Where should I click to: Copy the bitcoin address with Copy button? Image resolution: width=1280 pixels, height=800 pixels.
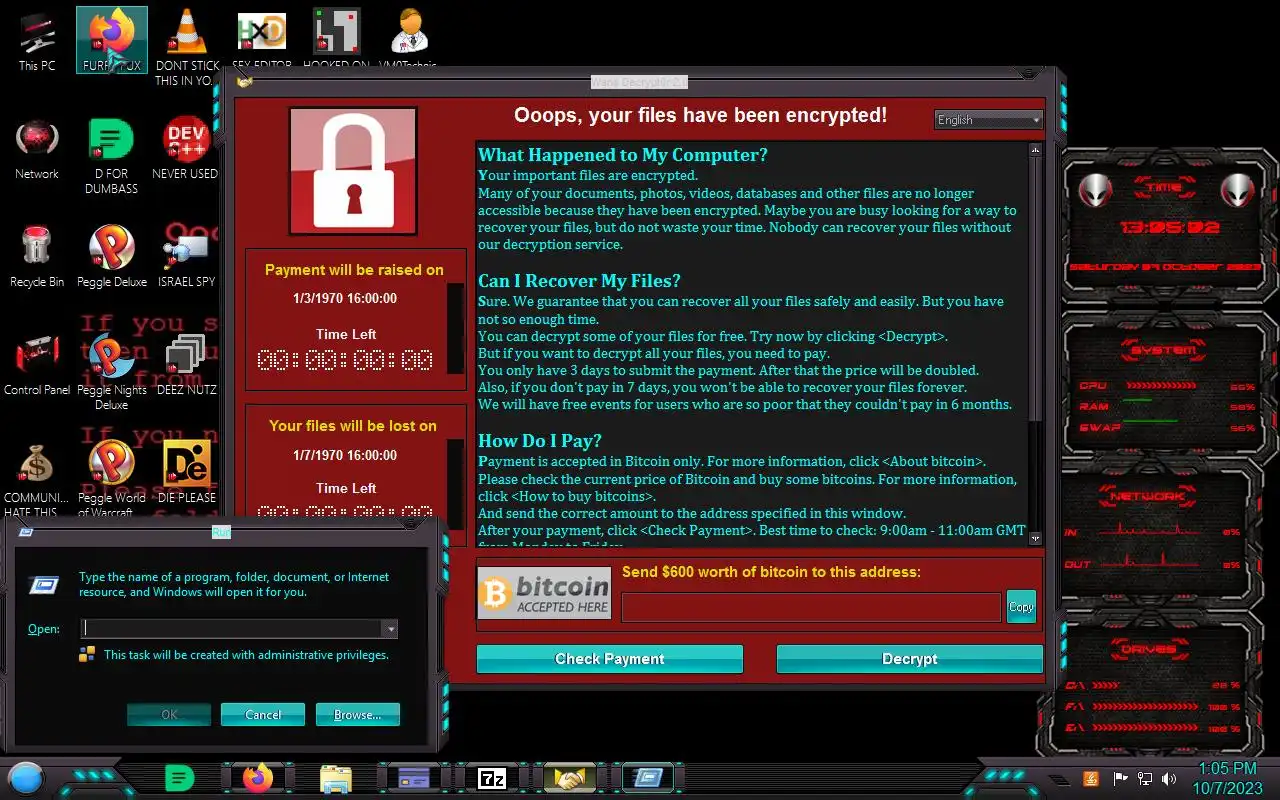tap(1021, 607)
